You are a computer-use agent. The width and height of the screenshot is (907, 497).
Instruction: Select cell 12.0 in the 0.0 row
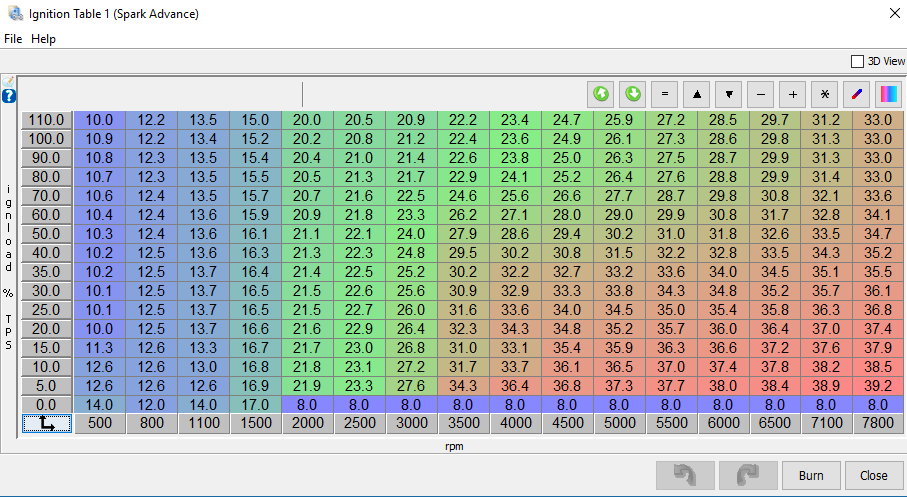click(152, 405)
